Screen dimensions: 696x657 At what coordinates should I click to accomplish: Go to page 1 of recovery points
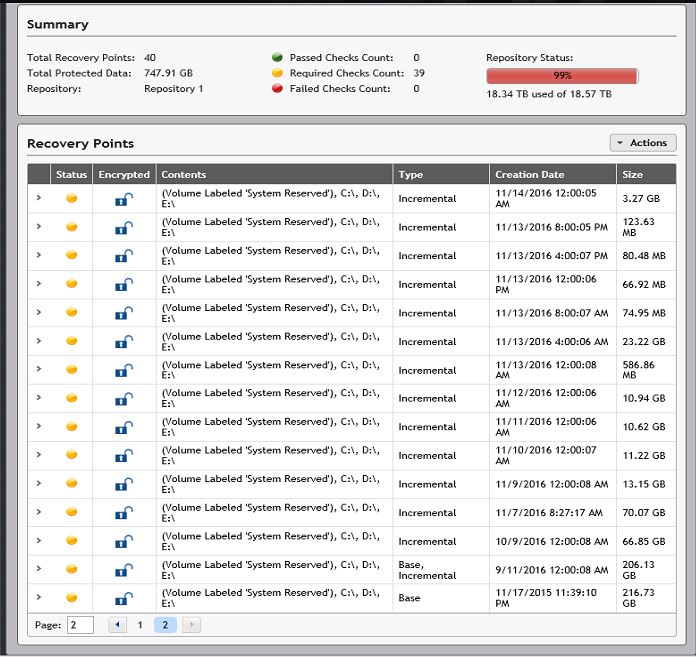pos(140,625)
